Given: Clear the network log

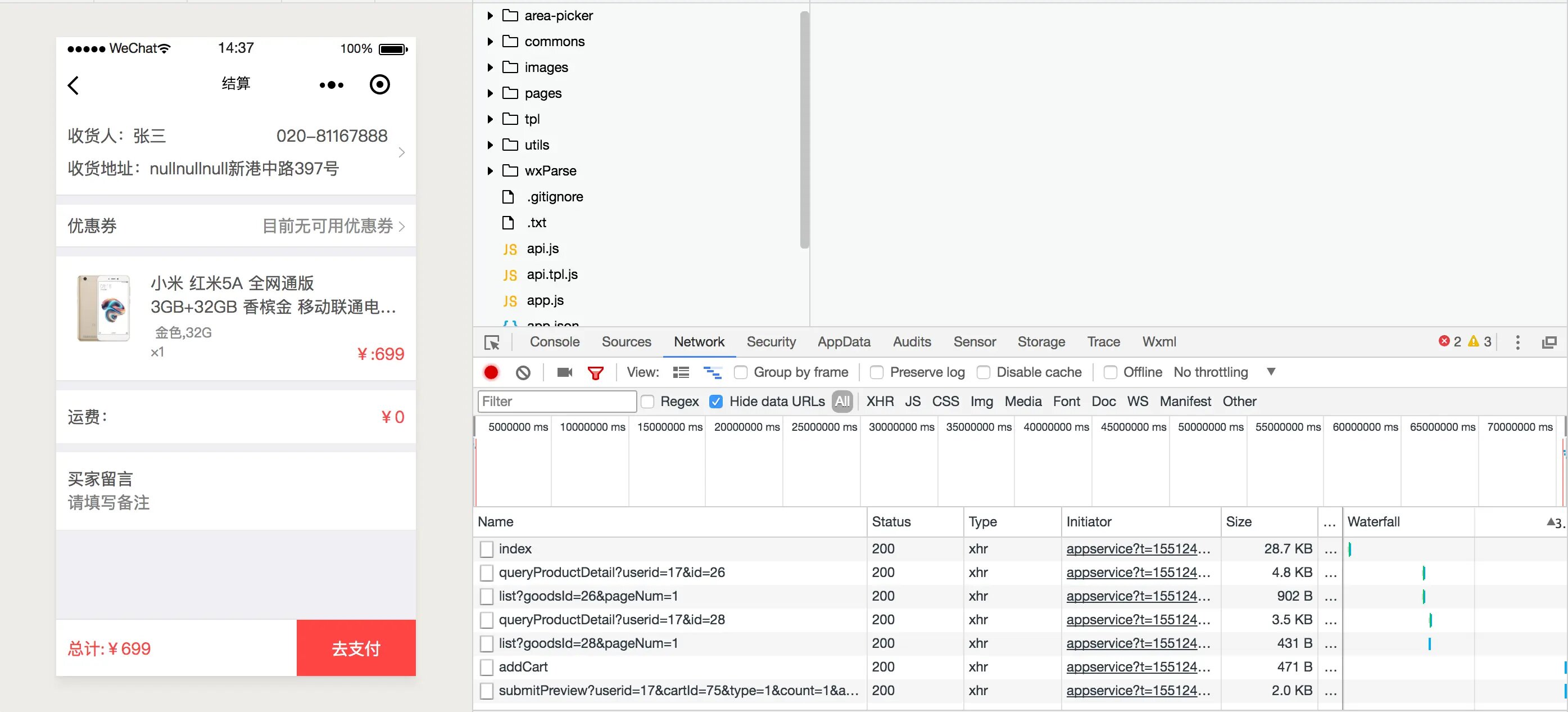Looking at the screenshot, I should (523, 372).
